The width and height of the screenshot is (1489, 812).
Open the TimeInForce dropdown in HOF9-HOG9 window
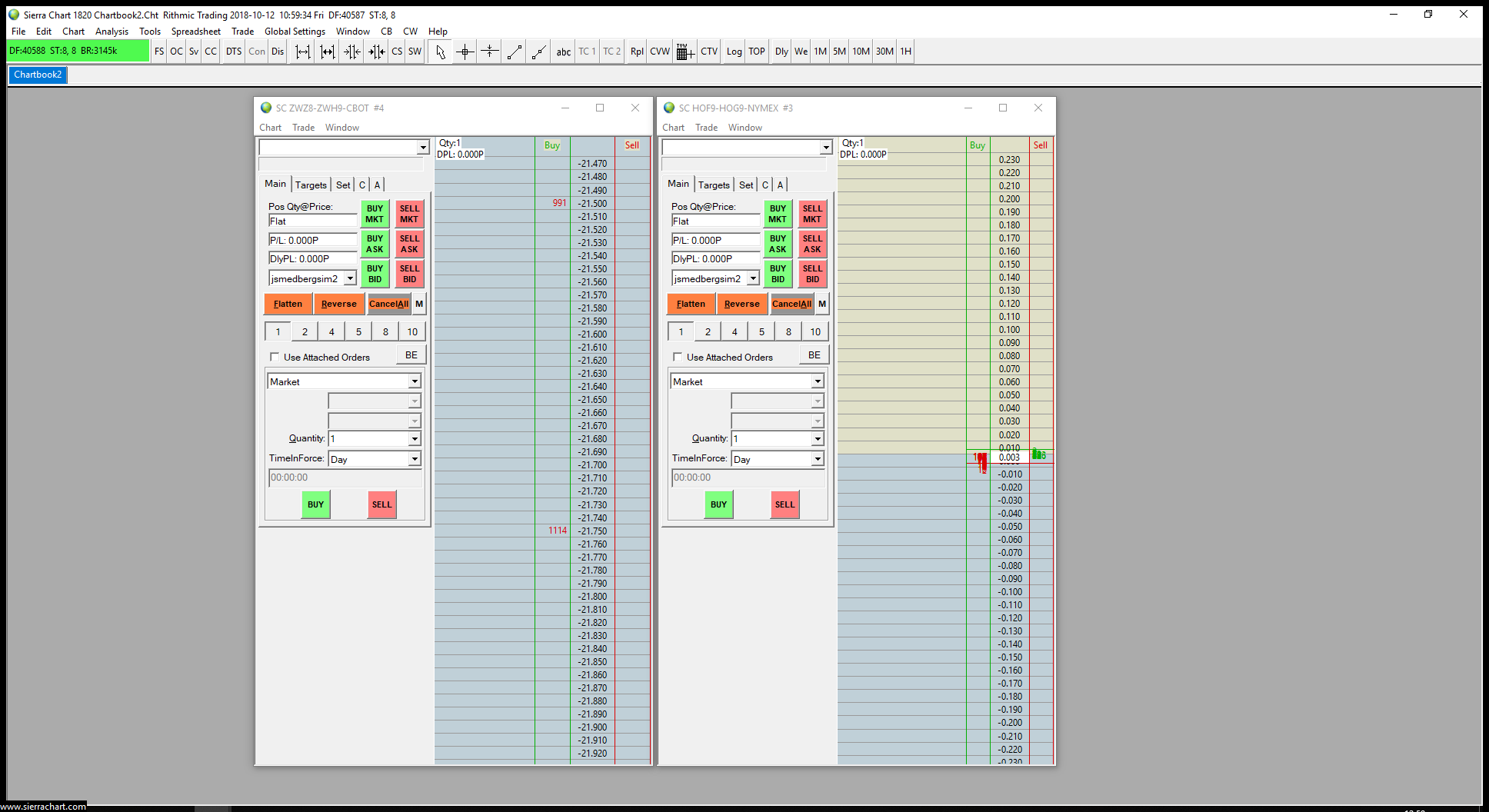(817, 459)
